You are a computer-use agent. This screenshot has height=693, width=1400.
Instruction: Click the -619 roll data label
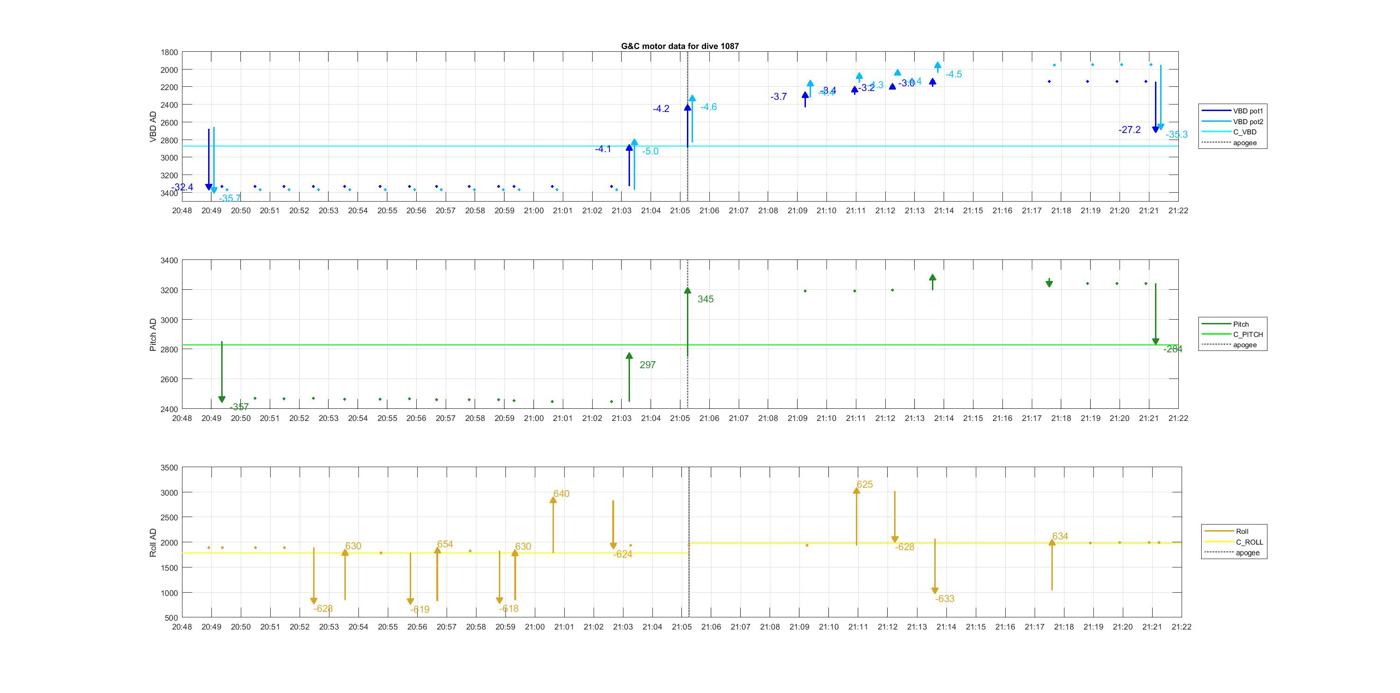pos(420,610)
